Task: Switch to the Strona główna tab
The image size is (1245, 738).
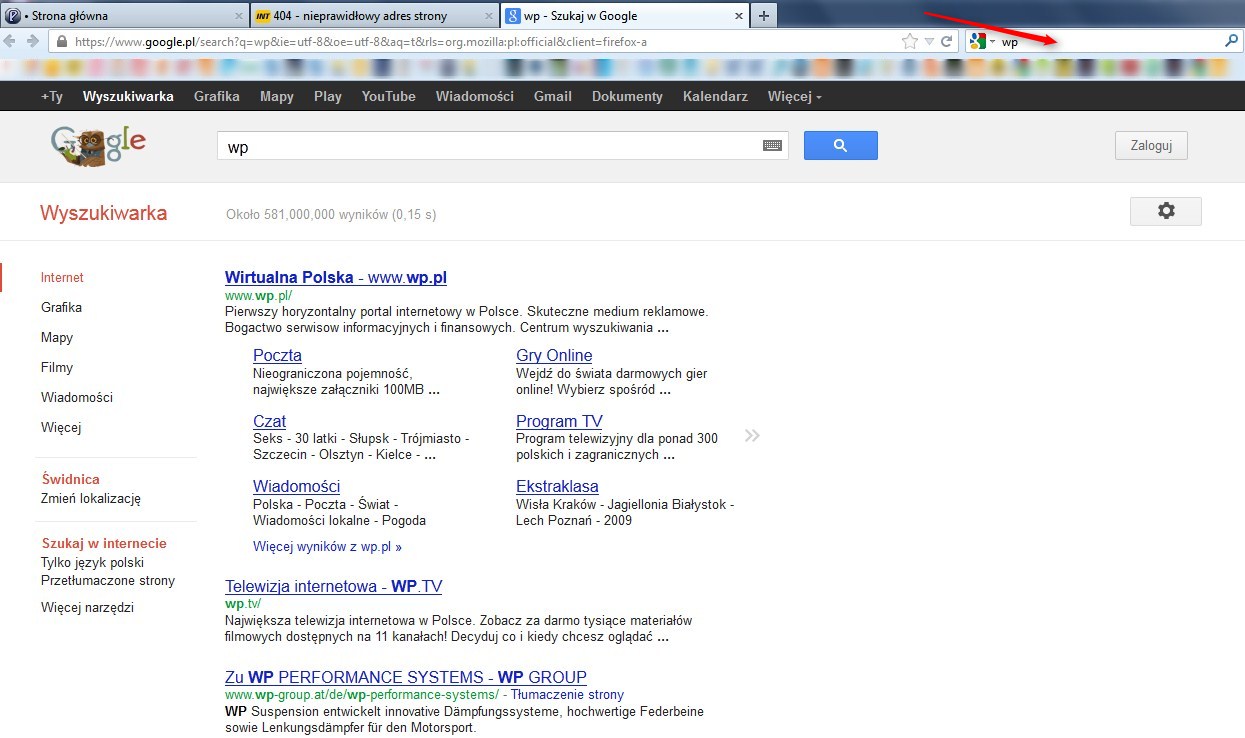Action: (x=125, y=16)
